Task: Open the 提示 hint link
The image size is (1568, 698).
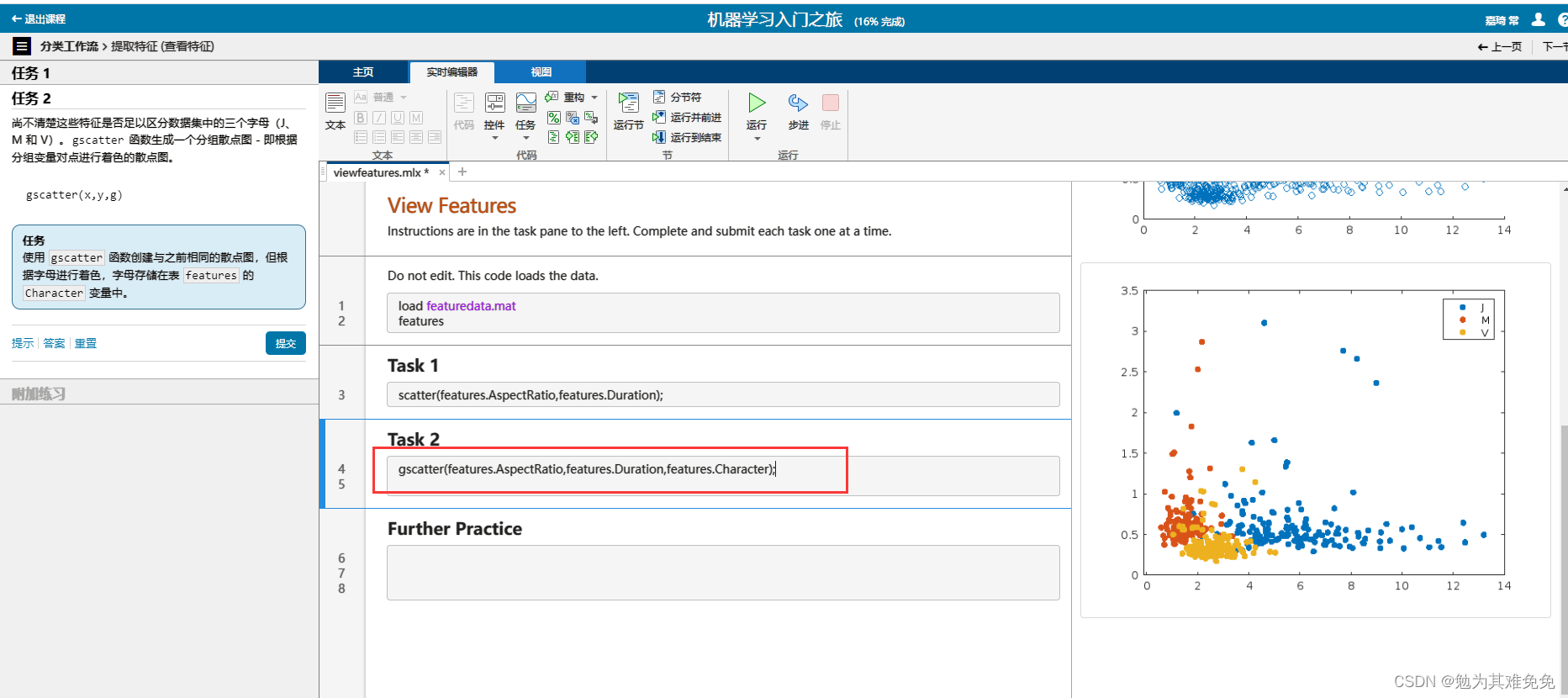Action: [x=23, y=343]
